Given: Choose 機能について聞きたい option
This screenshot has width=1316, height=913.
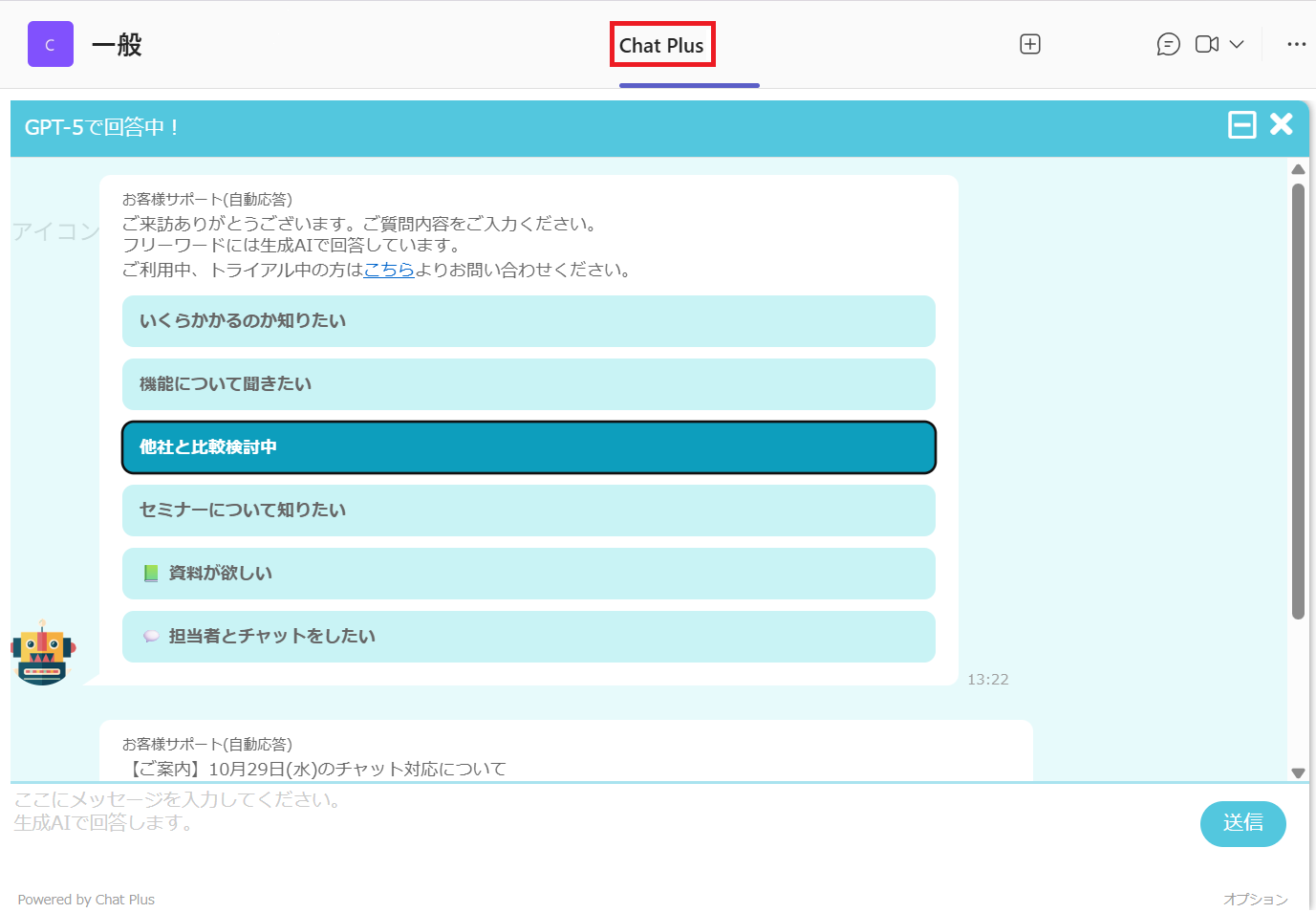Looking at the screenshot, I should pyautogui.click(x=529, y=384).
